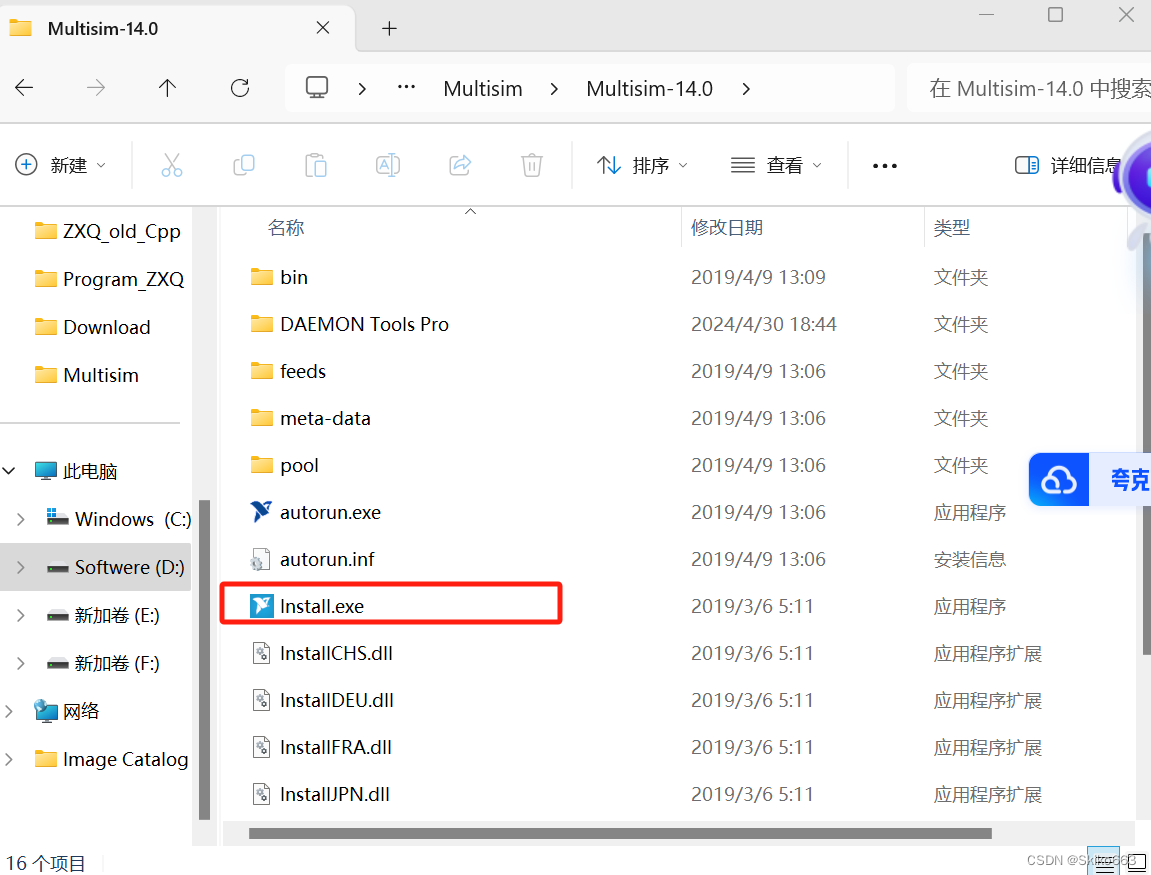Go up one folder level
Viewport: 1151px width, 875px height.
click(x=167, y=88)
